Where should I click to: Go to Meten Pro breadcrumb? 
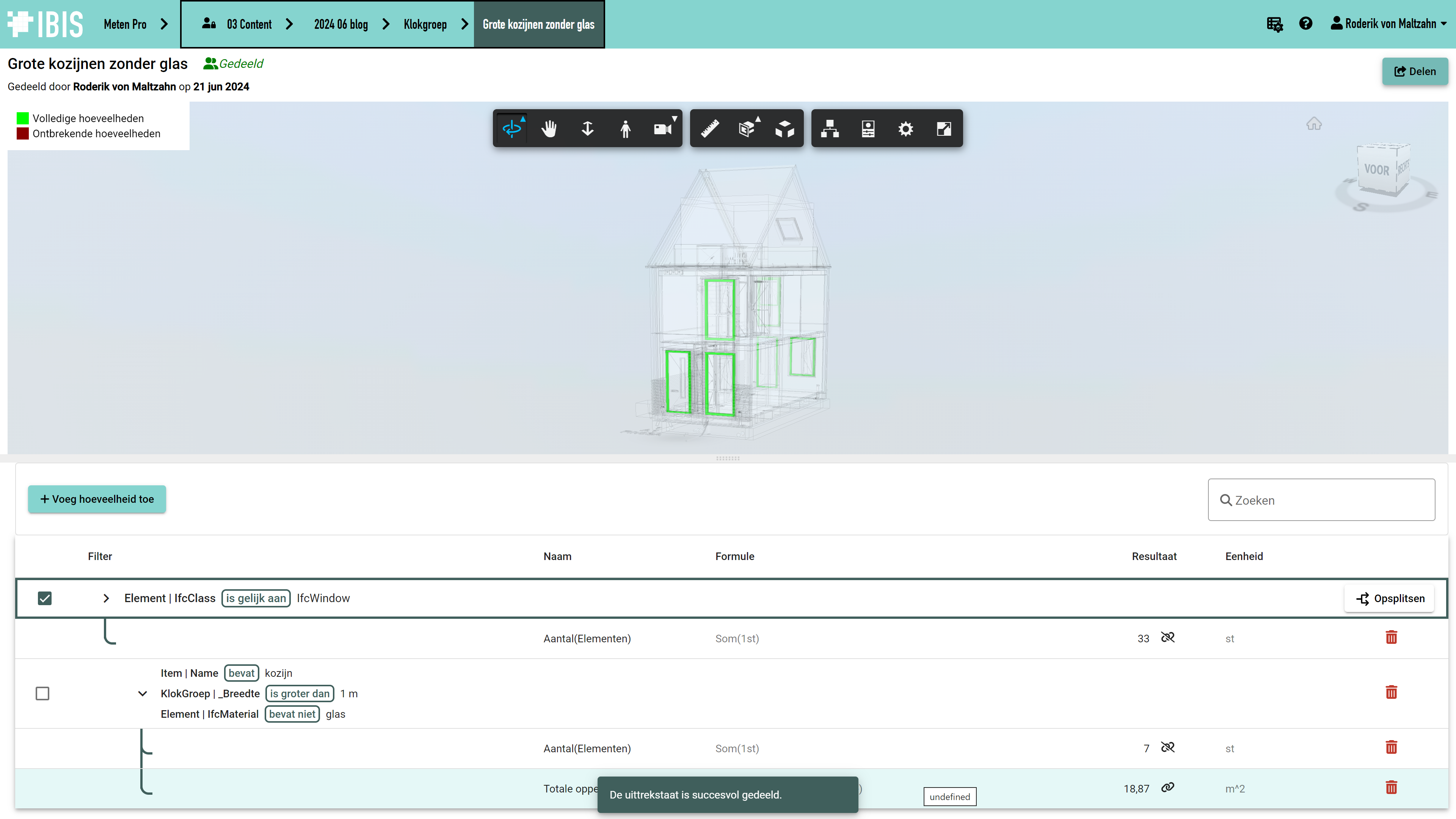pos(125,24)
